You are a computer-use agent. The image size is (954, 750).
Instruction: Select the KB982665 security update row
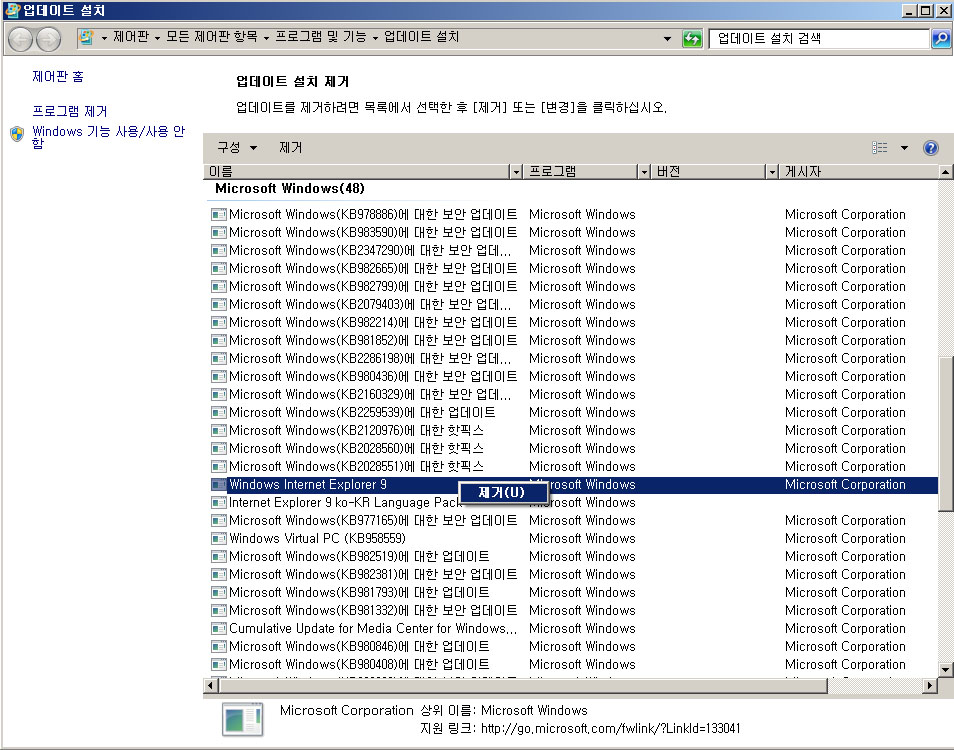click(573, 269)
